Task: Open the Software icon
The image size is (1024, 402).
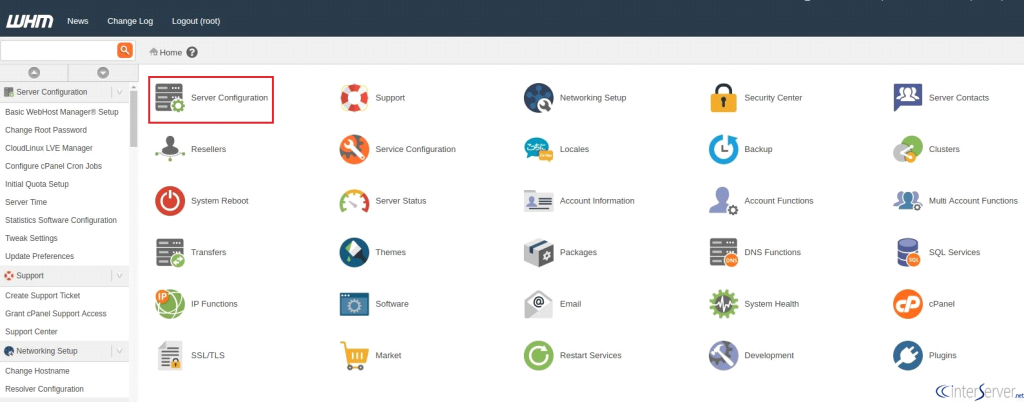Action: pyautogui.click(x=354, y=304)
